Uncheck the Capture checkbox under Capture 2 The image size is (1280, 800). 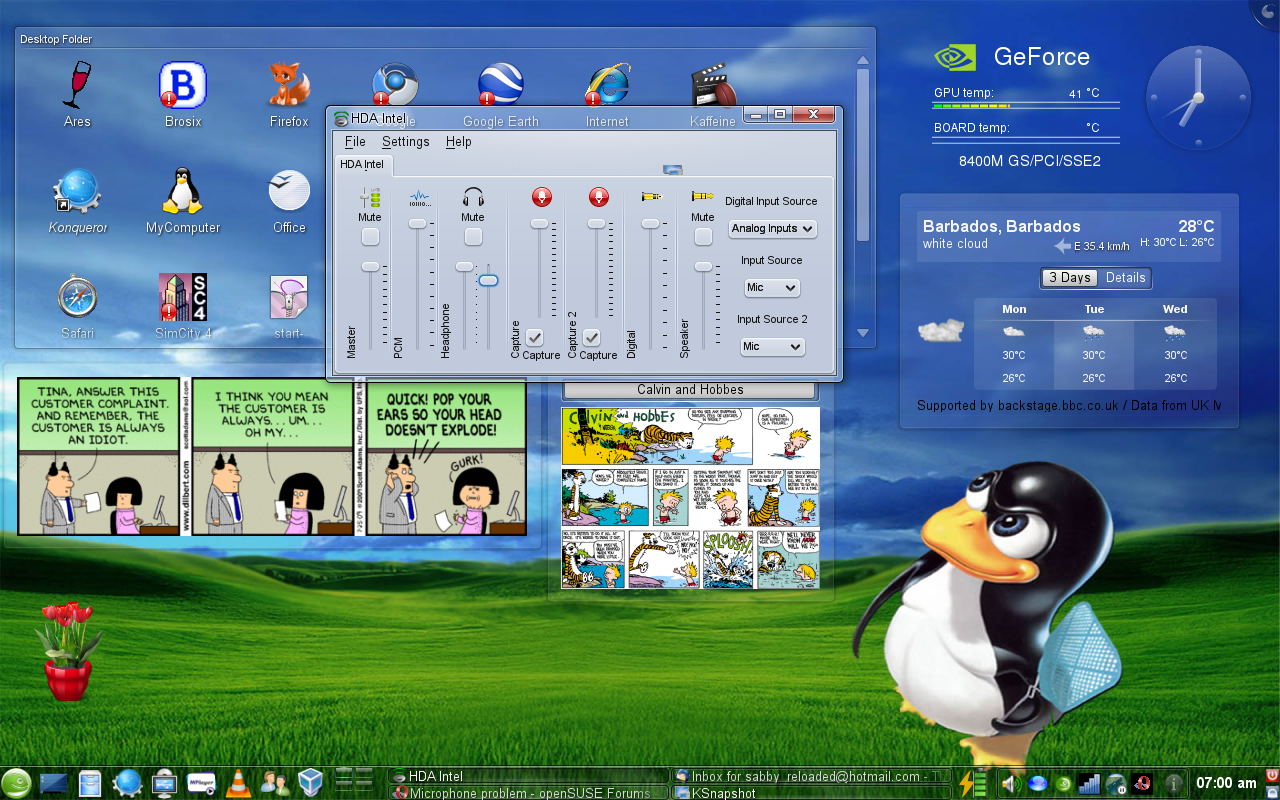(592, 338)
